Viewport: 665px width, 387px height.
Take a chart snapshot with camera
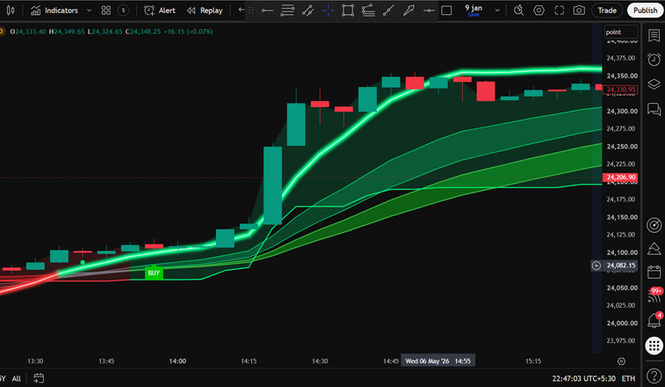pyautogui.click(x=579, y=11)
